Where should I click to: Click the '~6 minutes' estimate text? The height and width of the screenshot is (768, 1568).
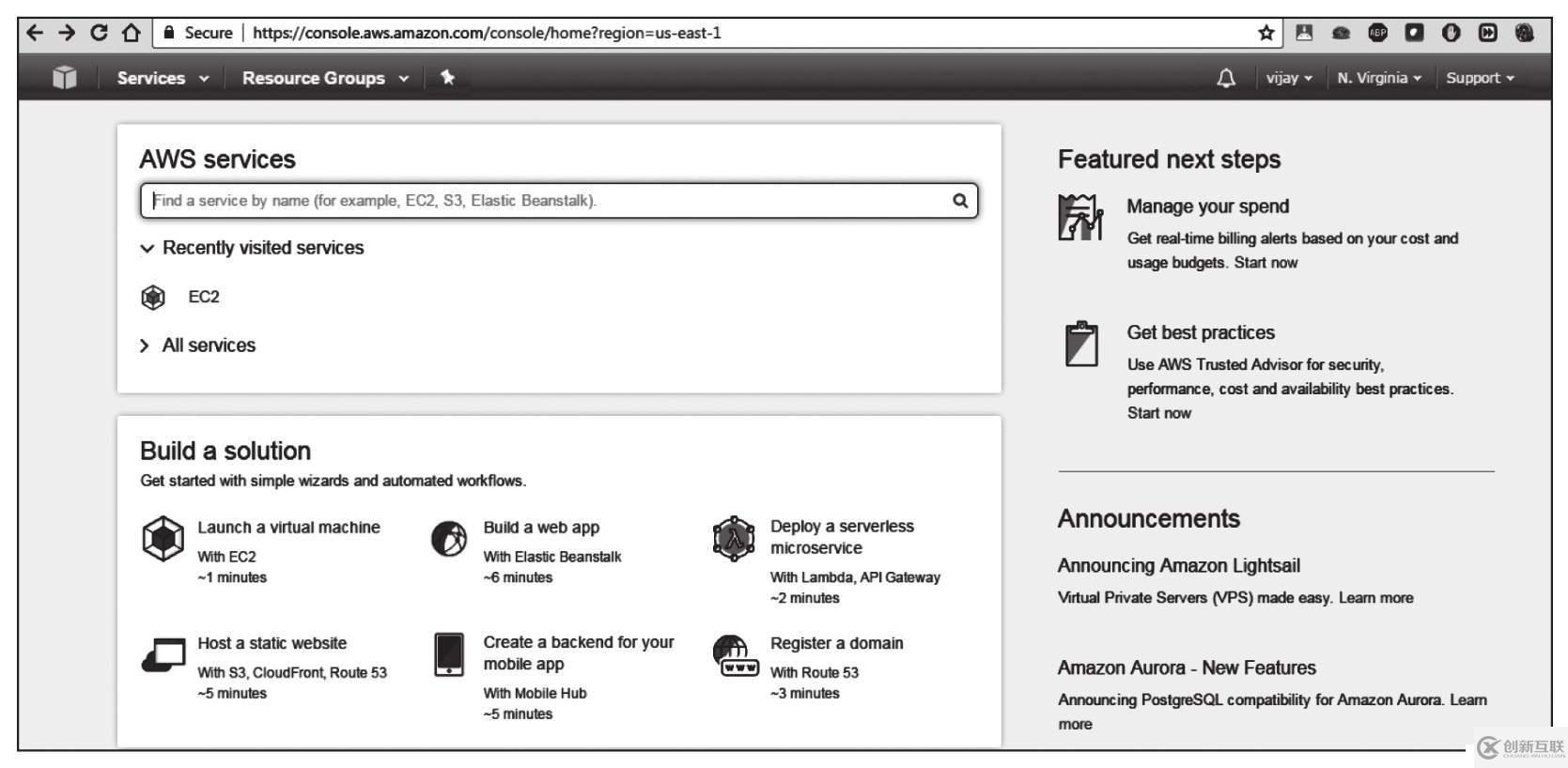tap(518, 577)
